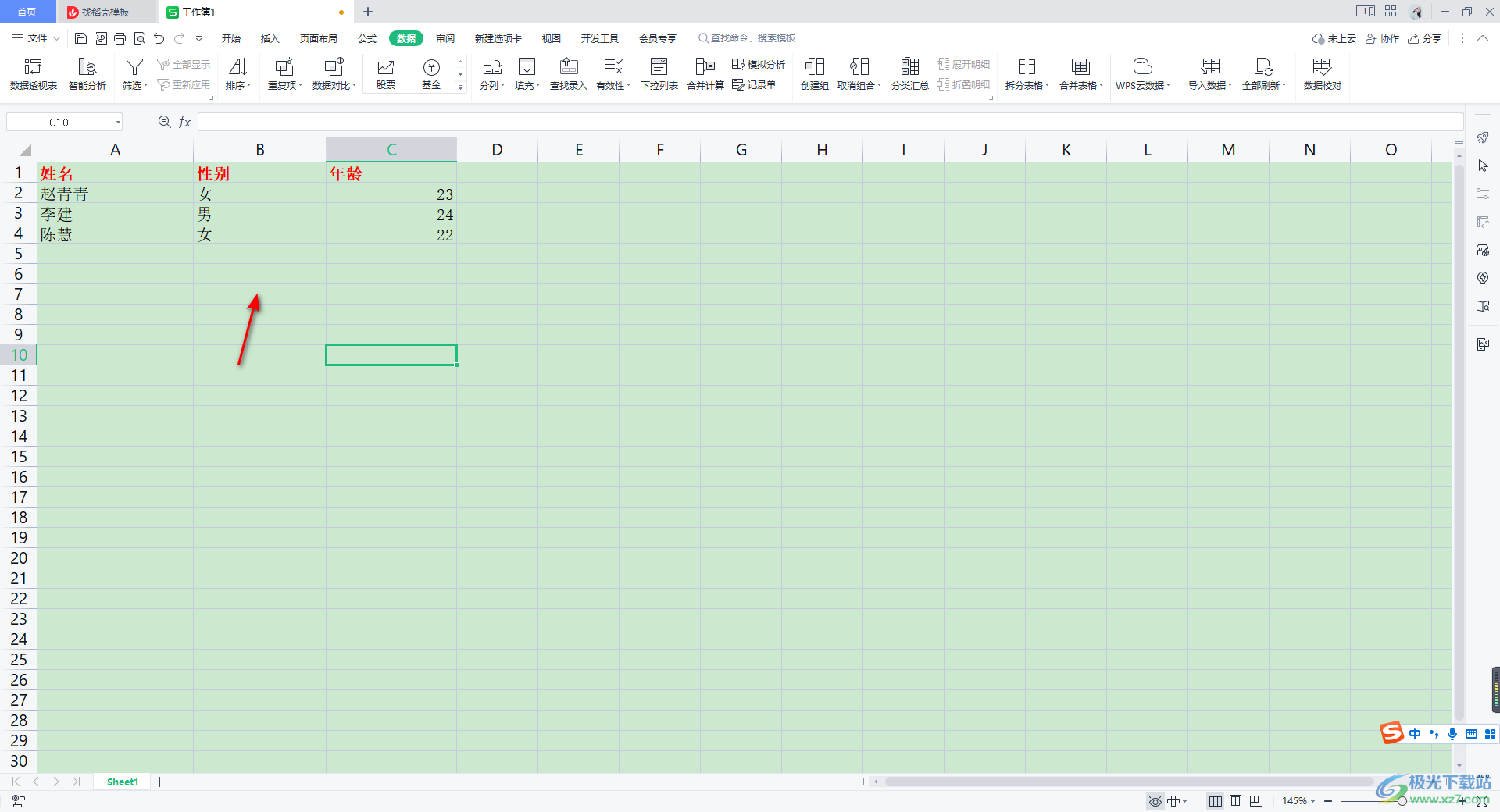Switch to page layout view
The height and width of the screenshot is (812, 1500).
pyautogui.click(x=1236, y=801)
